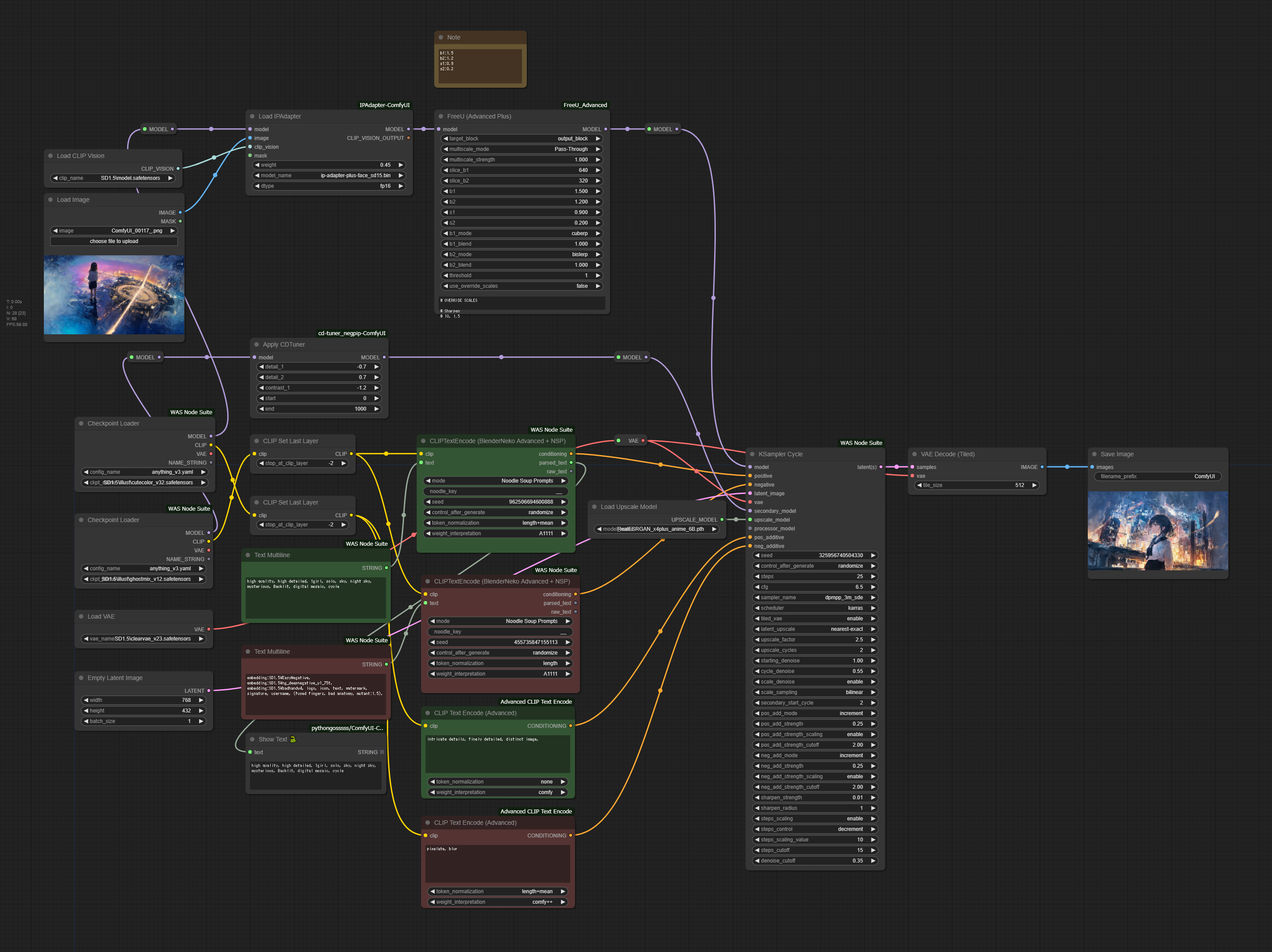This screenshot has height=952, width=1272.
Task: Open the filename_prefix ComfyUI field
Action: [1157, 476]
